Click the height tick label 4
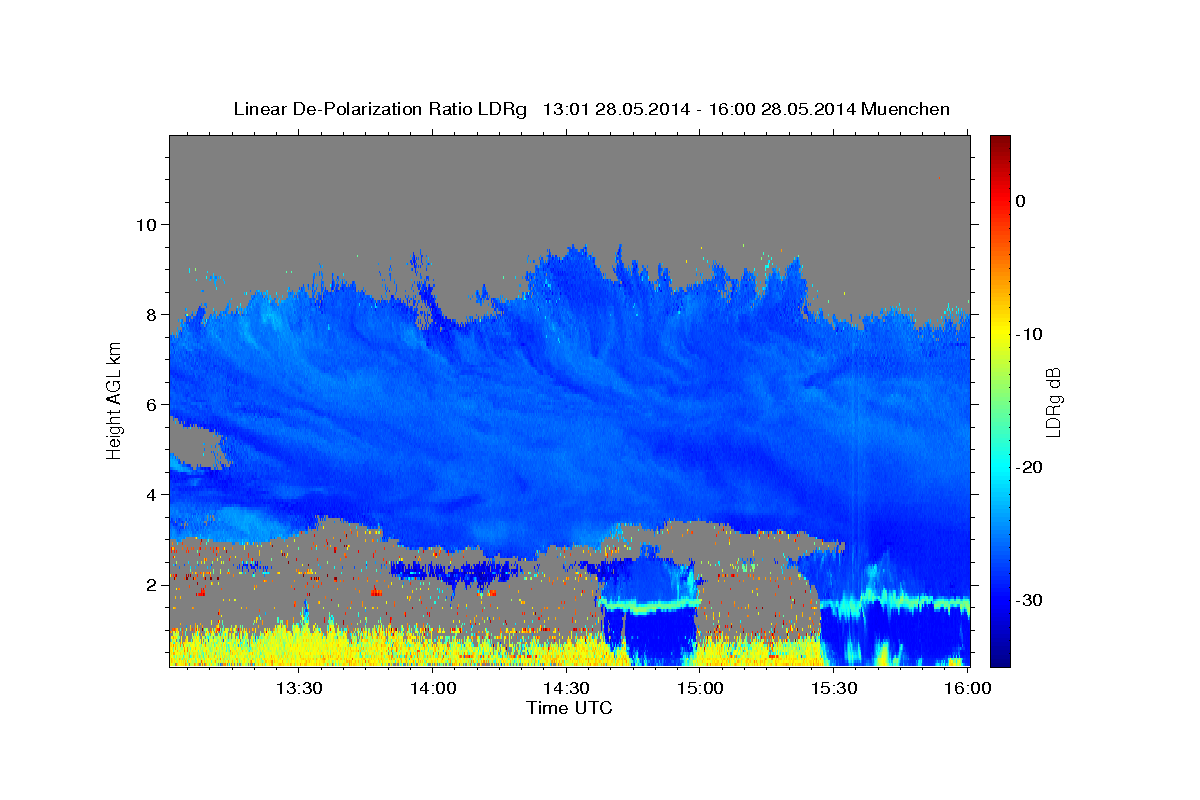 click(151, 494)
